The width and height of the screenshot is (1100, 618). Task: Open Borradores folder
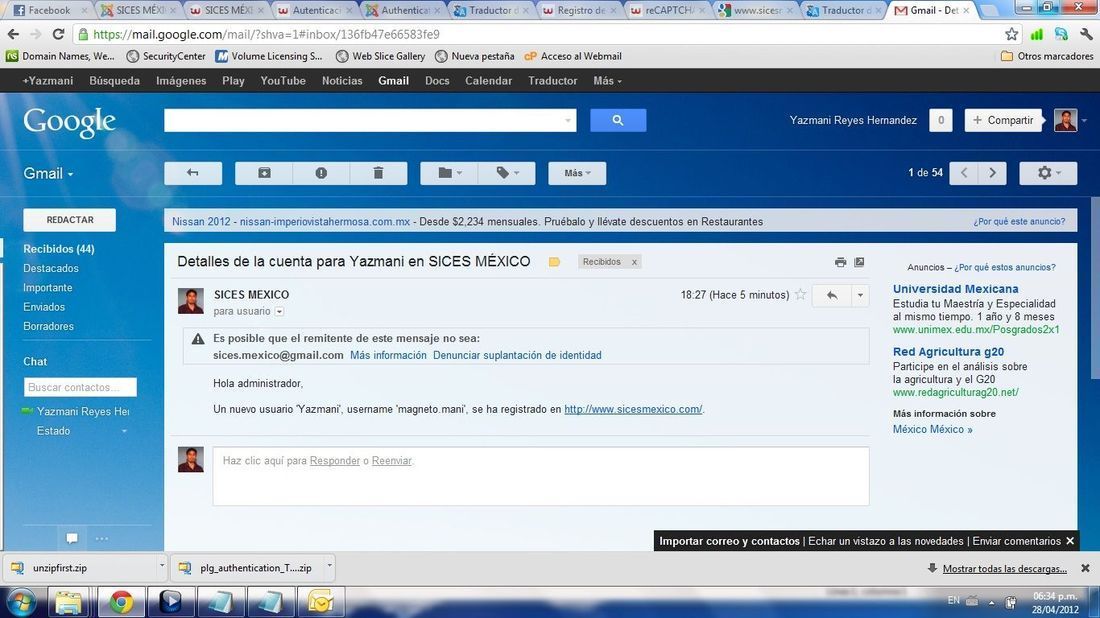pos(48,326)
